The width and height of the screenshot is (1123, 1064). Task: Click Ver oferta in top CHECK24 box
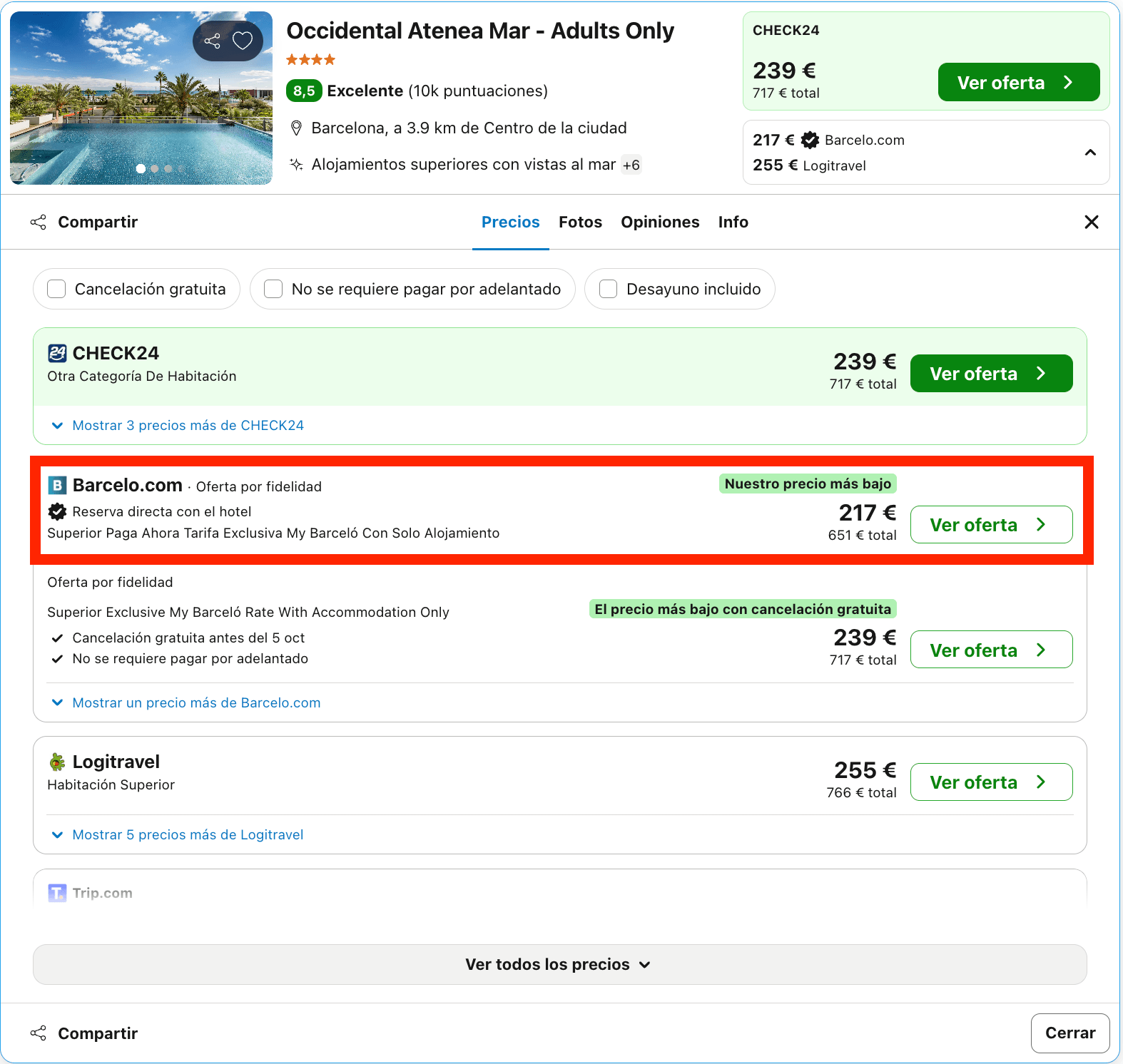(x=1019, y=82)
